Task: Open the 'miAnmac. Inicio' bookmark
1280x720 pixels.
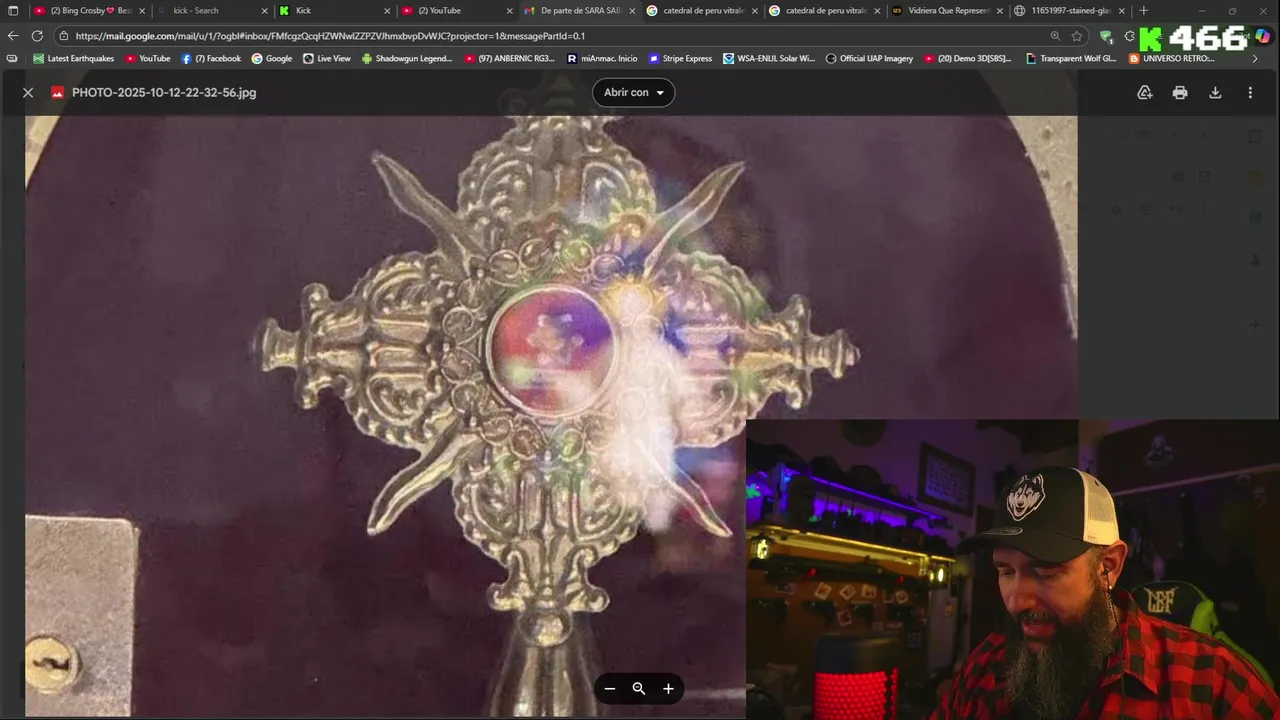Action: coord(602,58)
